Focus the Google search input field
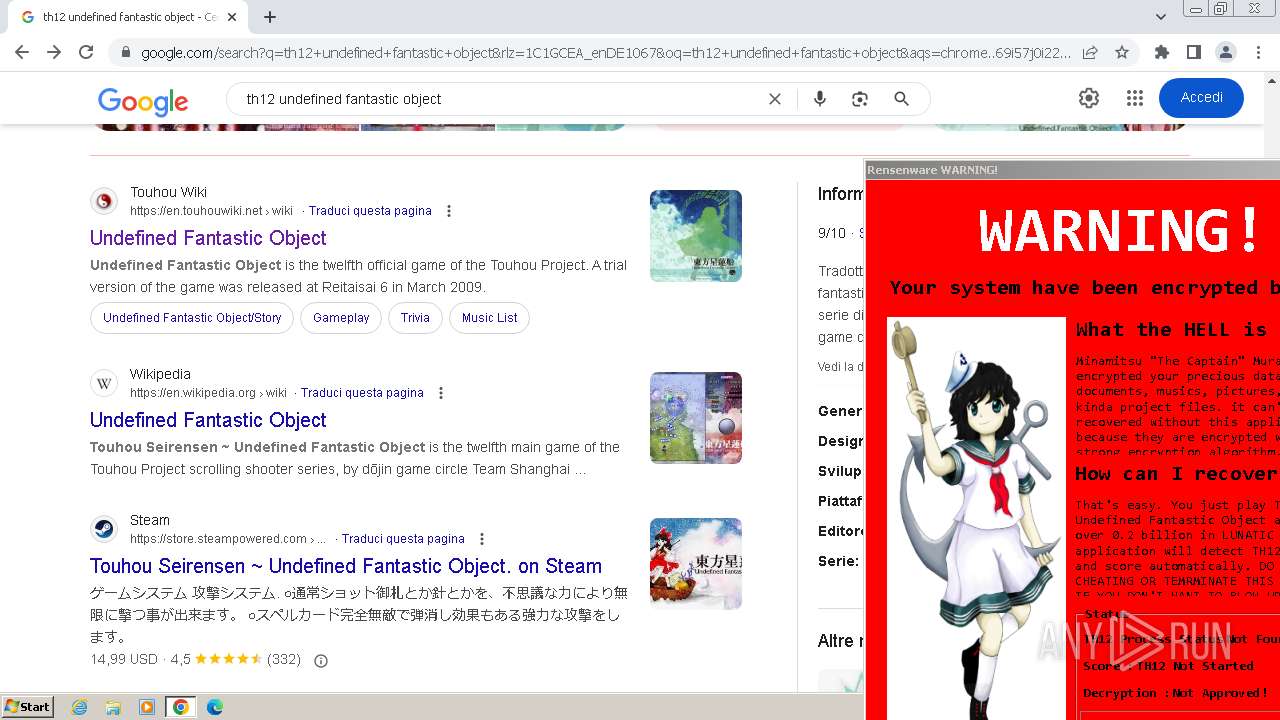Screen dimensions: 1280x720 click(x=500, y=99)
